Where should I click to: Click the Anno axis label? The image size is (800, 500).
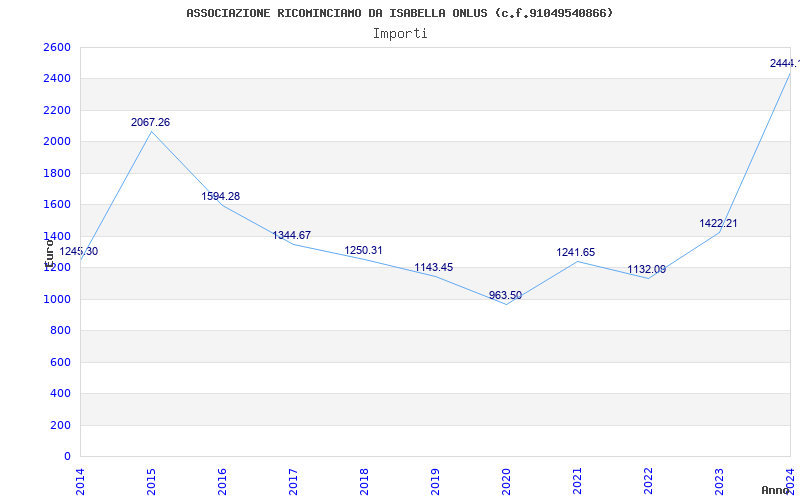776,490
